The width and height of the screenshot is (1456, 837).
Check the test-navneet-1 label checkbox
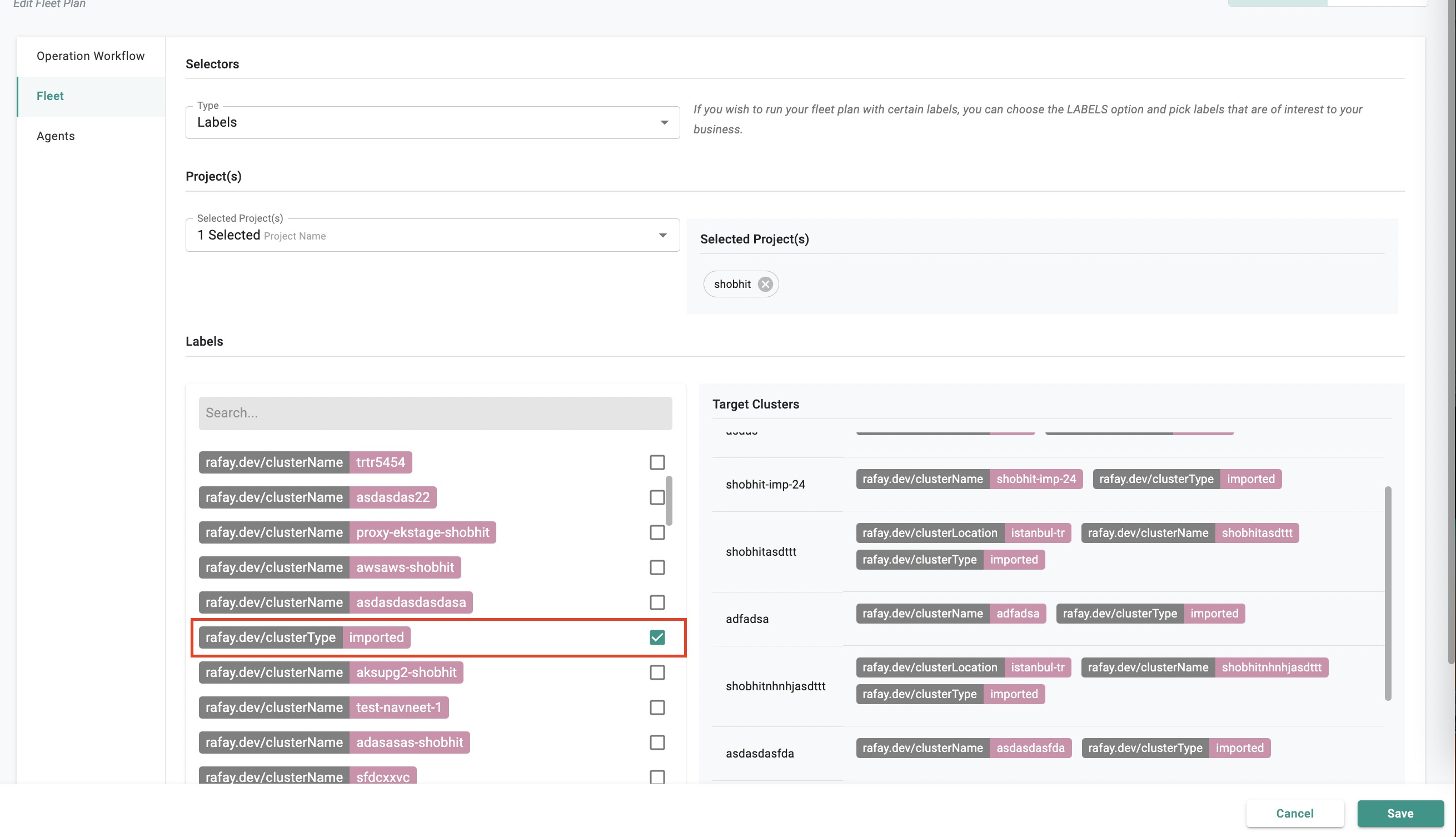point(657,707)
